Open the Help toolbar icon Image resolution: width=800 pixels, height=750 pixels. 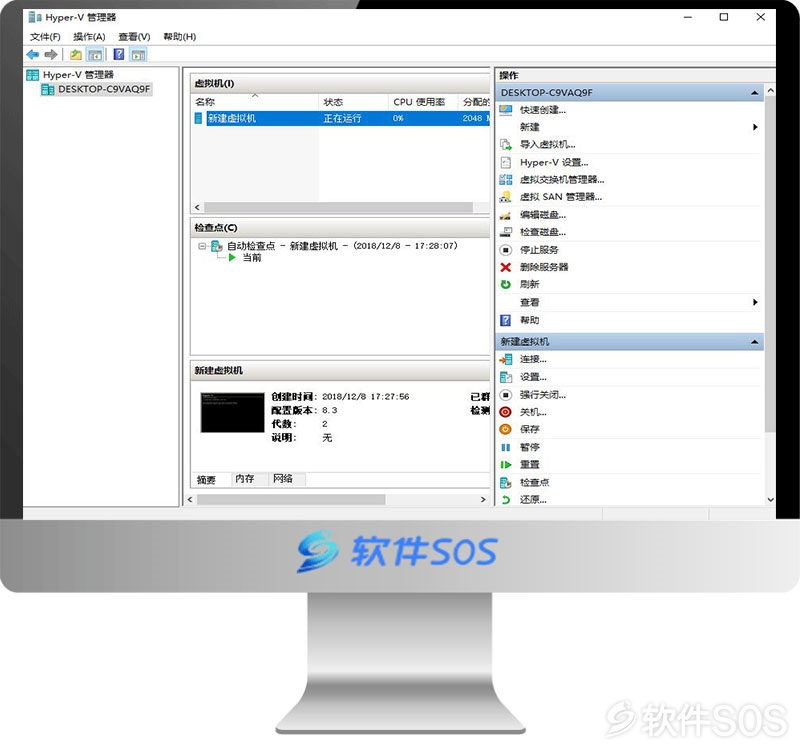(119, 55)
